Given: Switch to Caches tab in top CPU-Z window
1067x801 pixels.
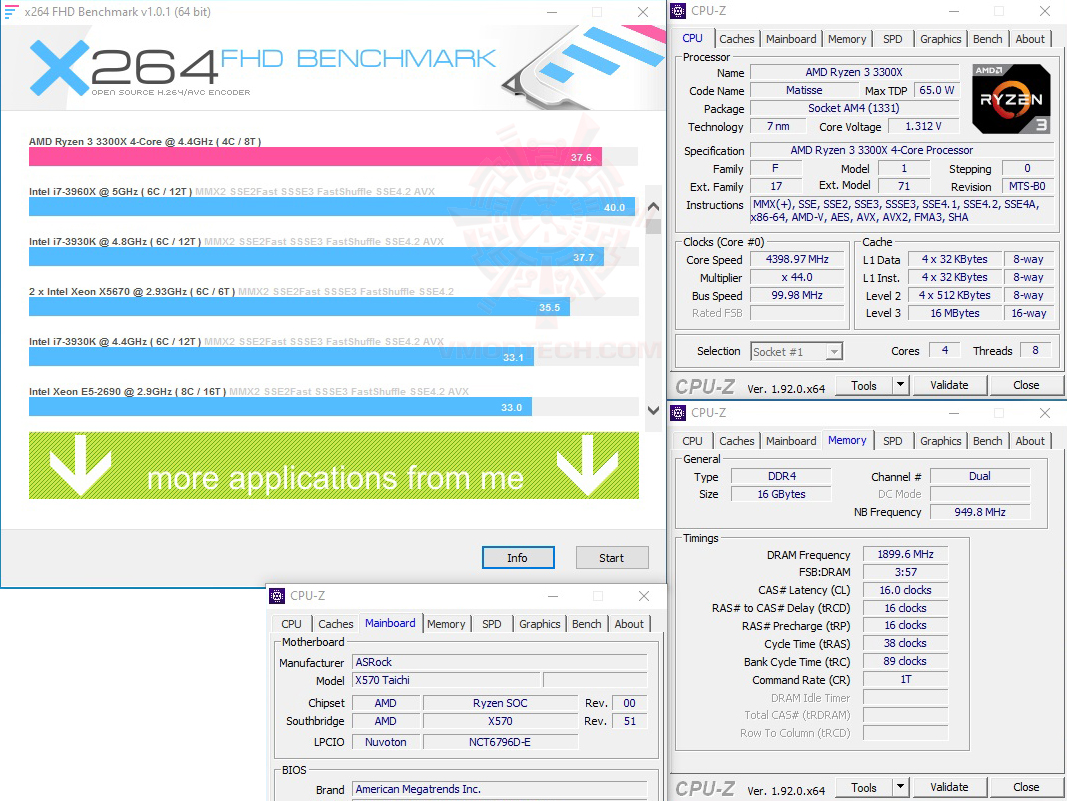Looking at the screenshot, I should (x=736, y=39).
